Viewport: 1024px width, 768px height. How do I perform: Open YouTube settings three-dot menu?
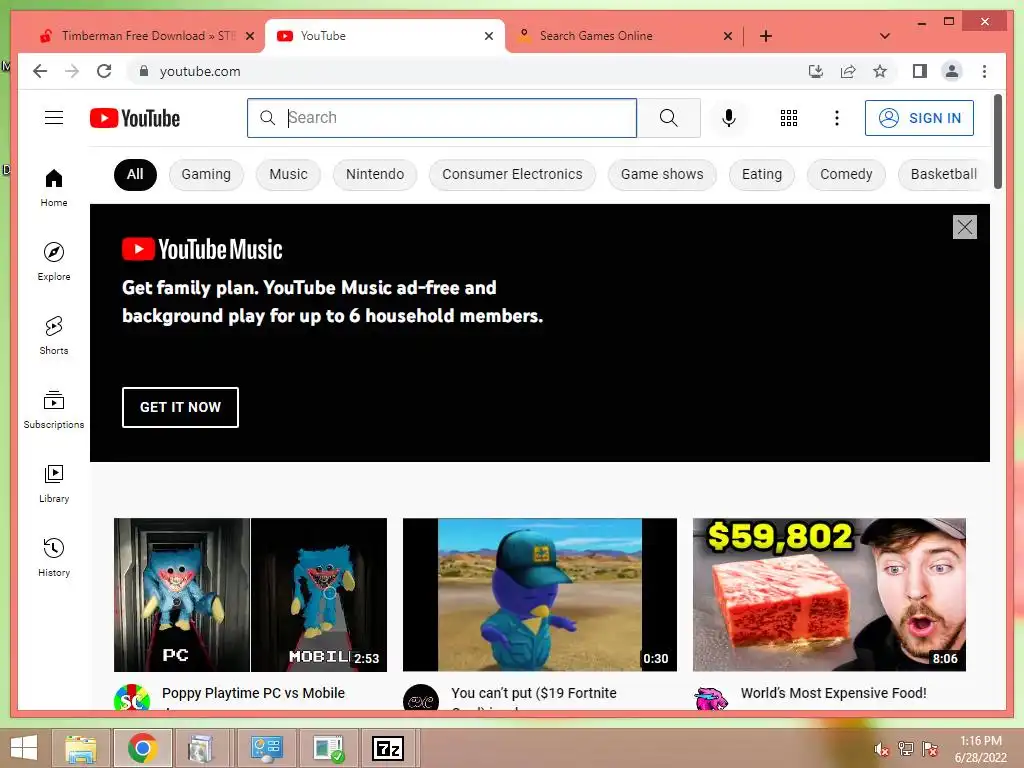[837, 118]
